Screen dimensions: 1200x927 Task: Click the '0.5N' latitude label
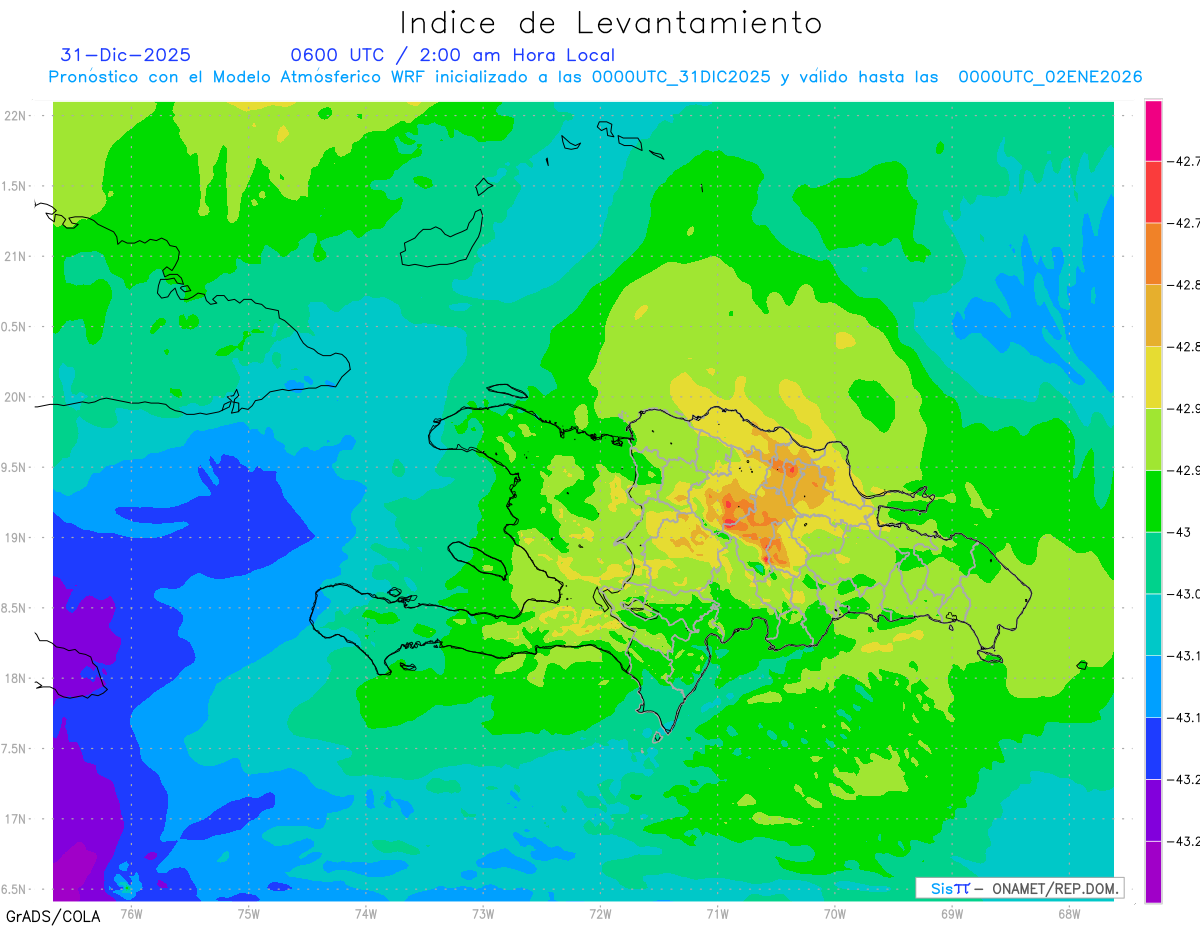[x=15, y=327]
